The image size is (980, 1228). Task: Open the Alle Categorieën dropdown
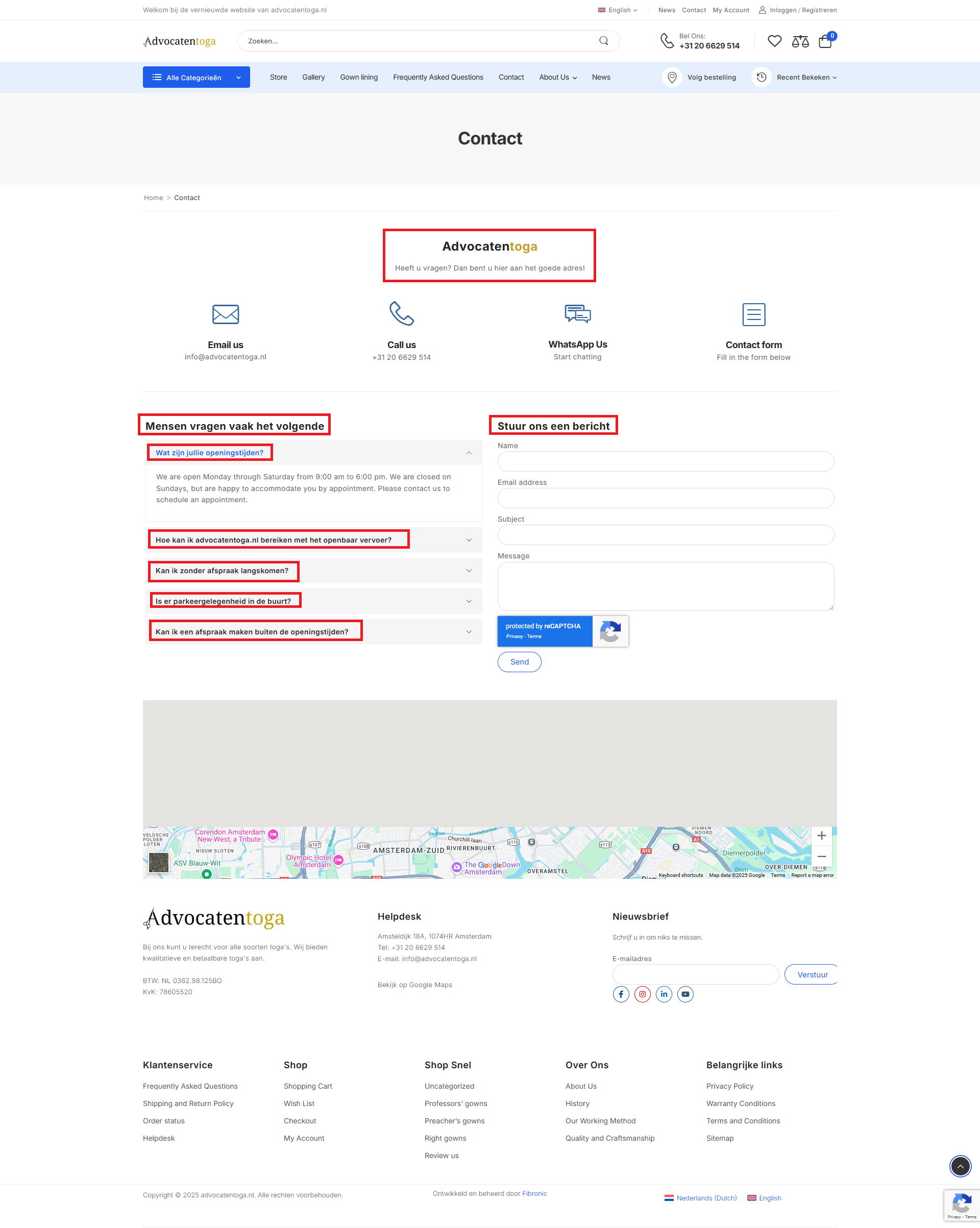pos(196,78)
